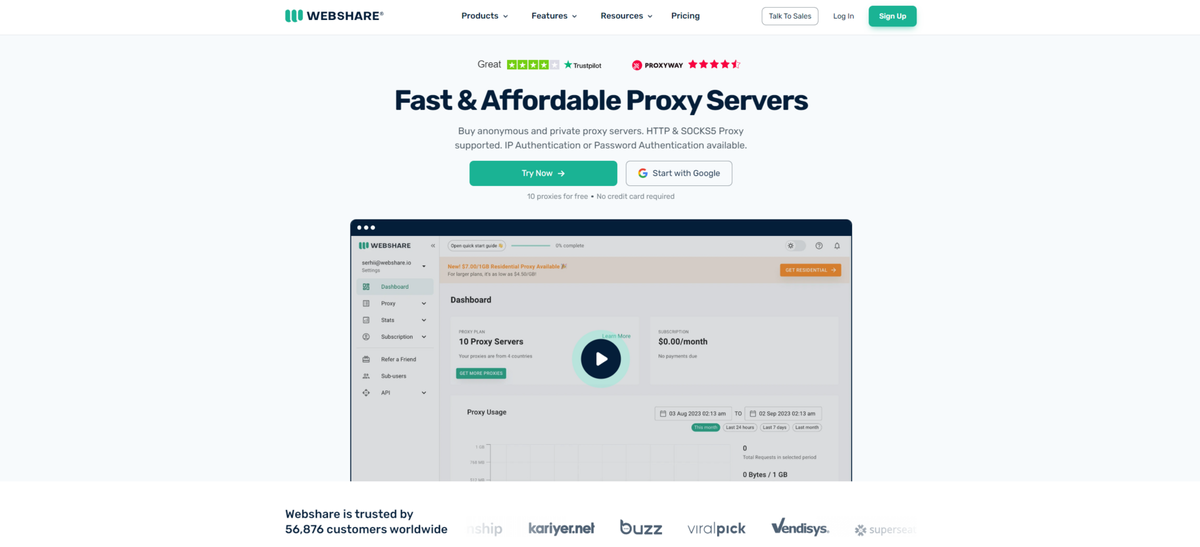
Task: Click the help question mark icon
Action: (819, 245)
